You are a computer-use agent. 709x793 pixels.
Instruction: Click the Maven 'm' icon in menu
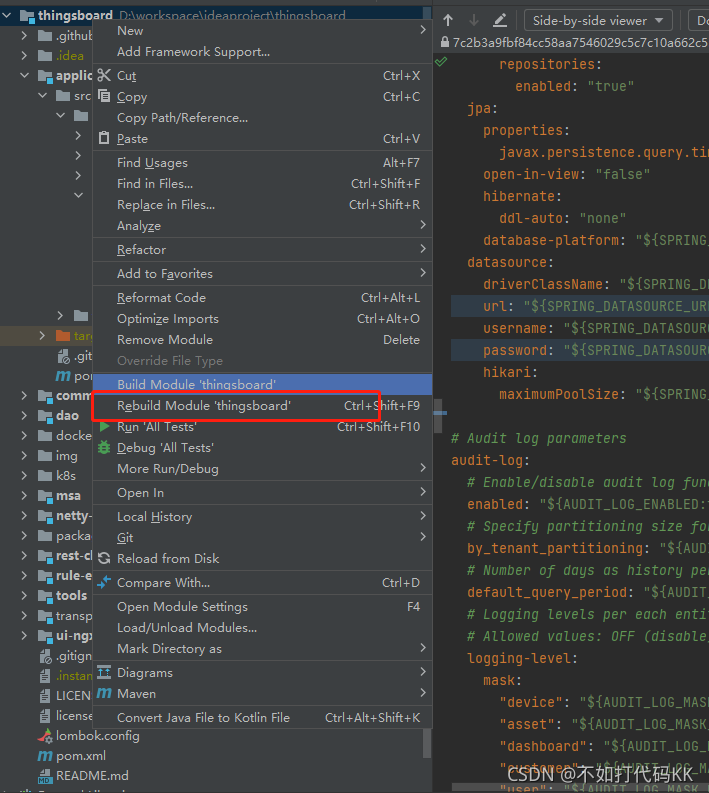point(104,693)
